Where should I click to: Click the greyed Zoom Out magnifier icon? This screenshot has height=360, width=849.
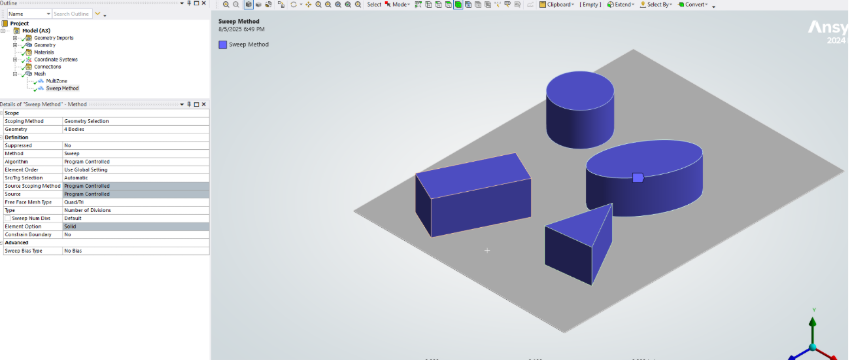236,4
